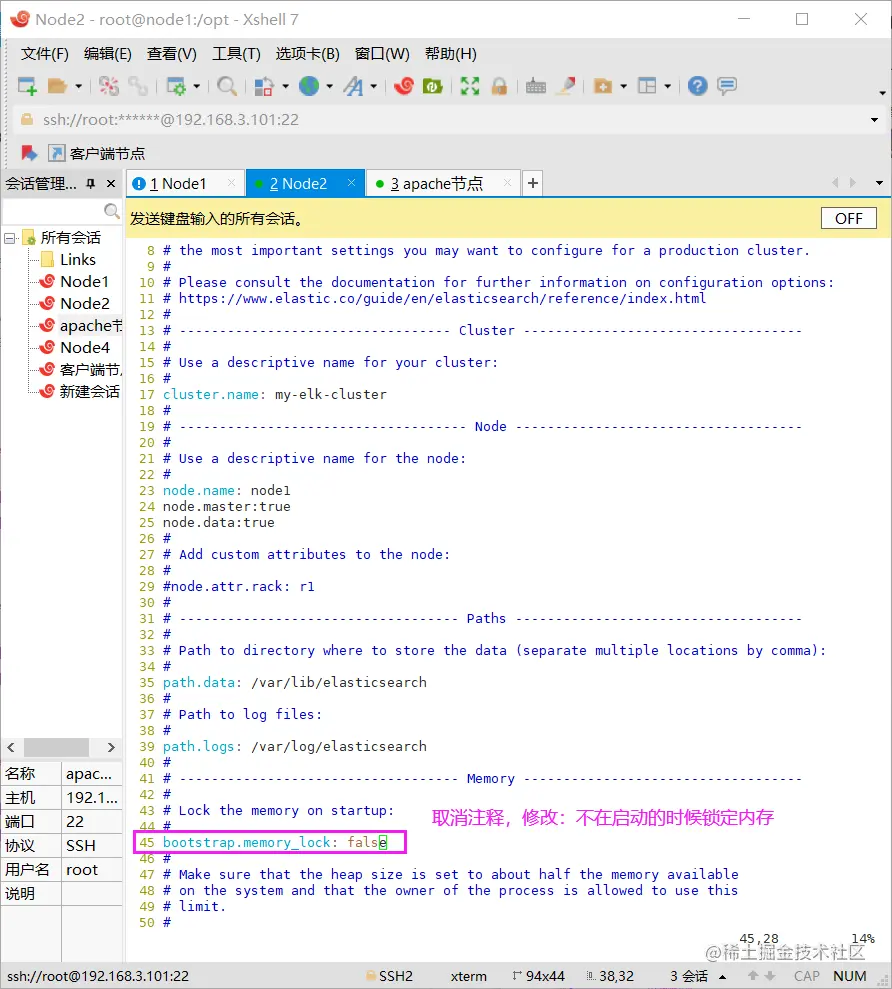Open the 编辑(E) menu
This screenshot has height=989, width=892.
(107, 54)
